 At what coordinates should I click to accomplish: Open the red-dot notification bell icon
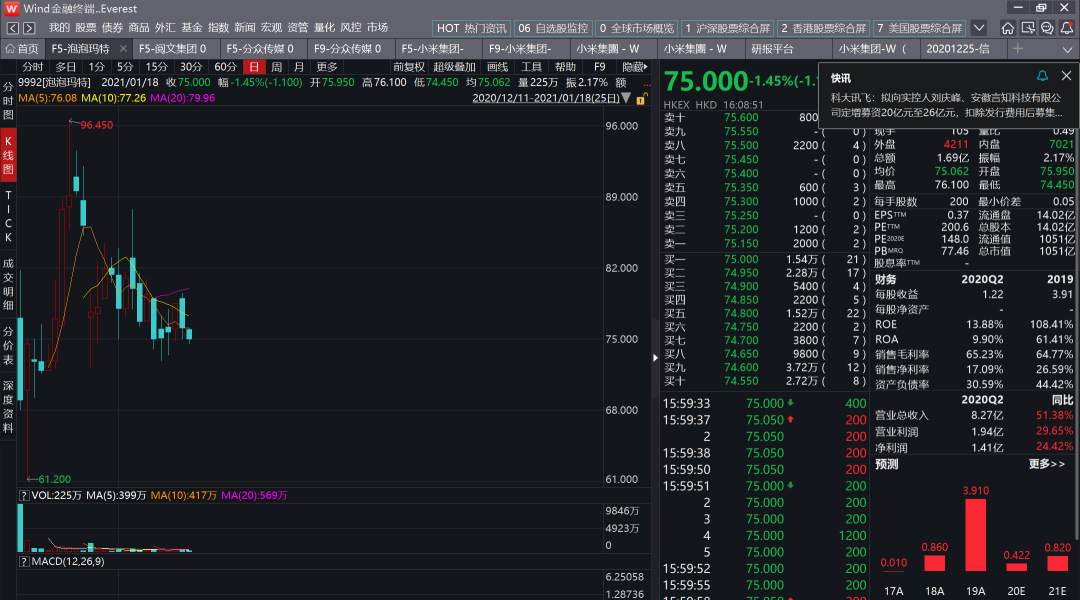coord(1066,28)
